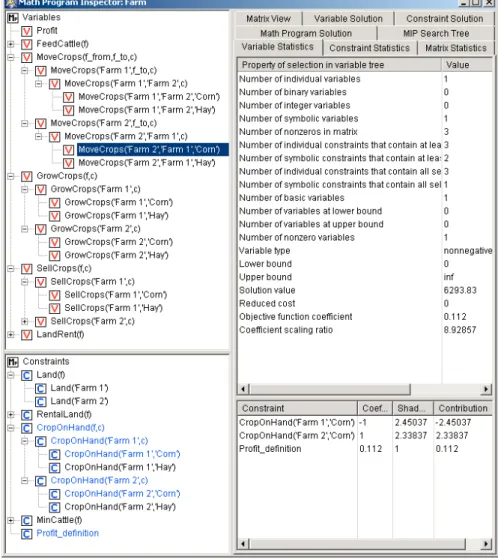Click right arrow of constraint table scrollbar
Screen dimensions: 498x559
click(x=486, y=544)
